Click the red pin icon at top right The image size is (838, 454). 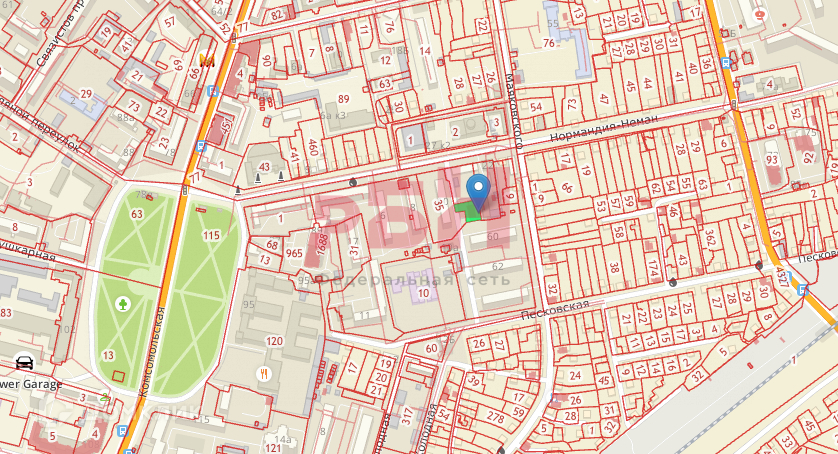759,15
